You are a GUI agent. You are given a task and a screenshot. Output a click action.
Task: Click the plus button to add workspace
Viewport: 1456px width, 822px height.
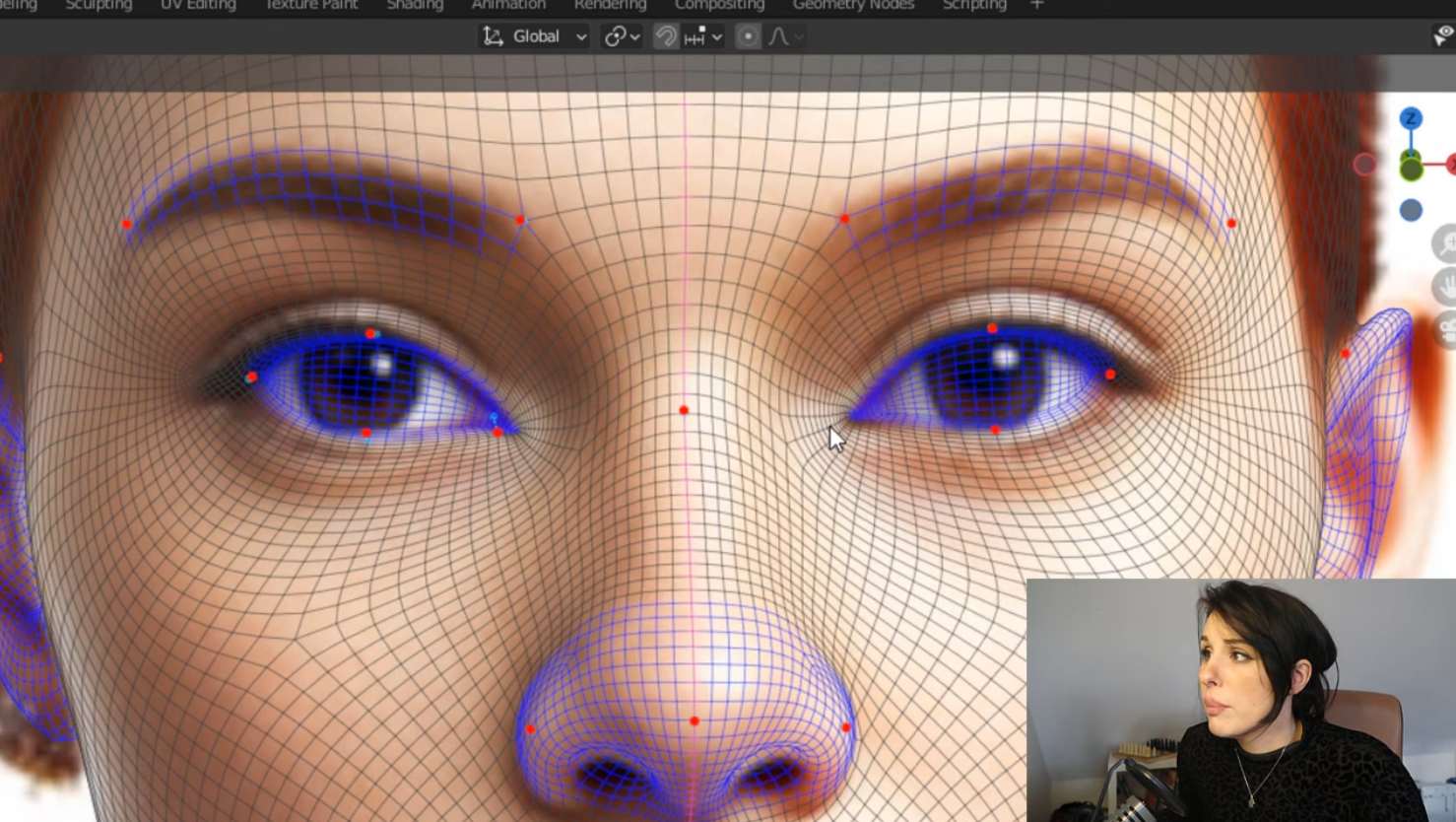tap(1036, 6)
